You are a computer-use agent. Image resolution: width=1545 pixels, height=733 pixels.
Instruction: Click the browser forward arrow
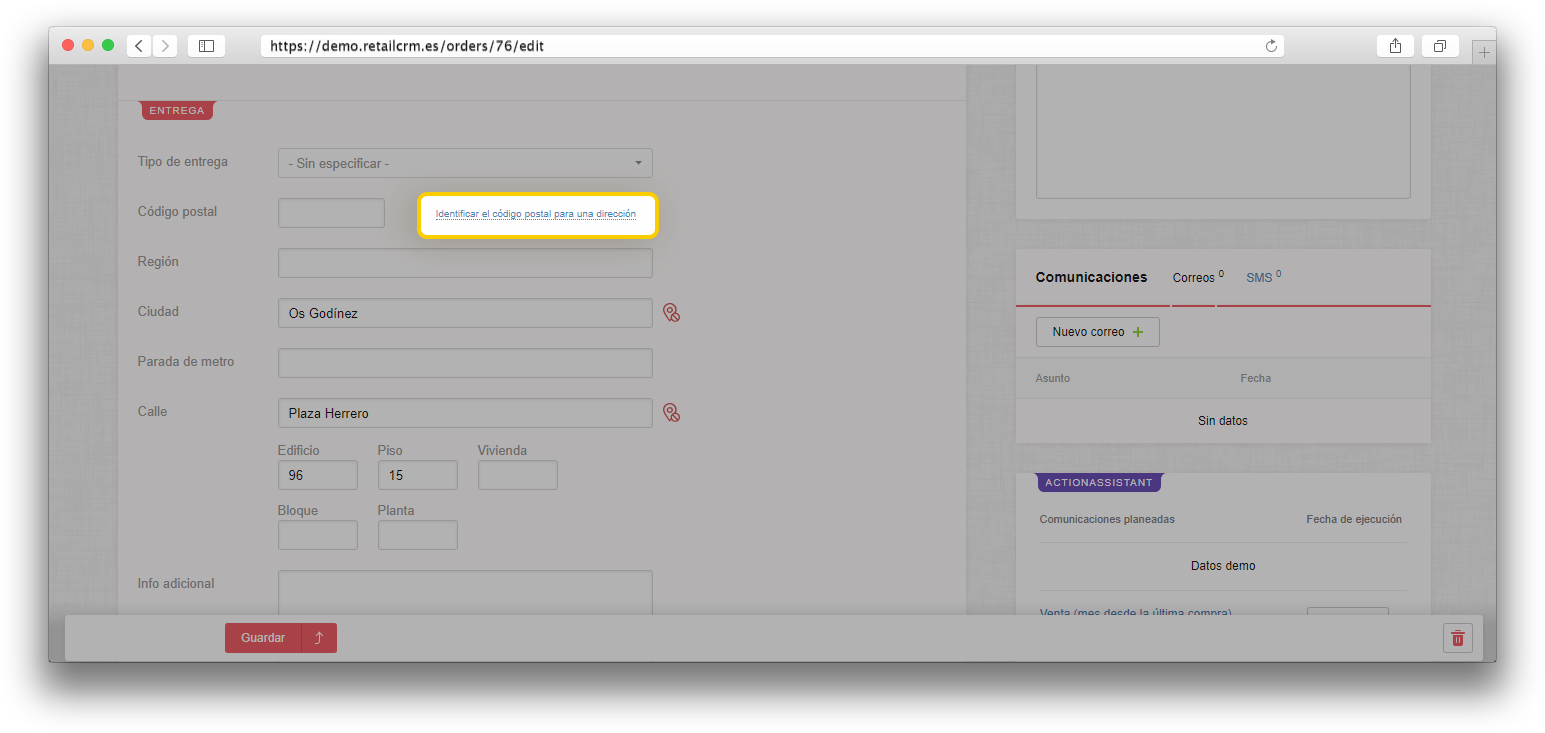click(165, 46)
